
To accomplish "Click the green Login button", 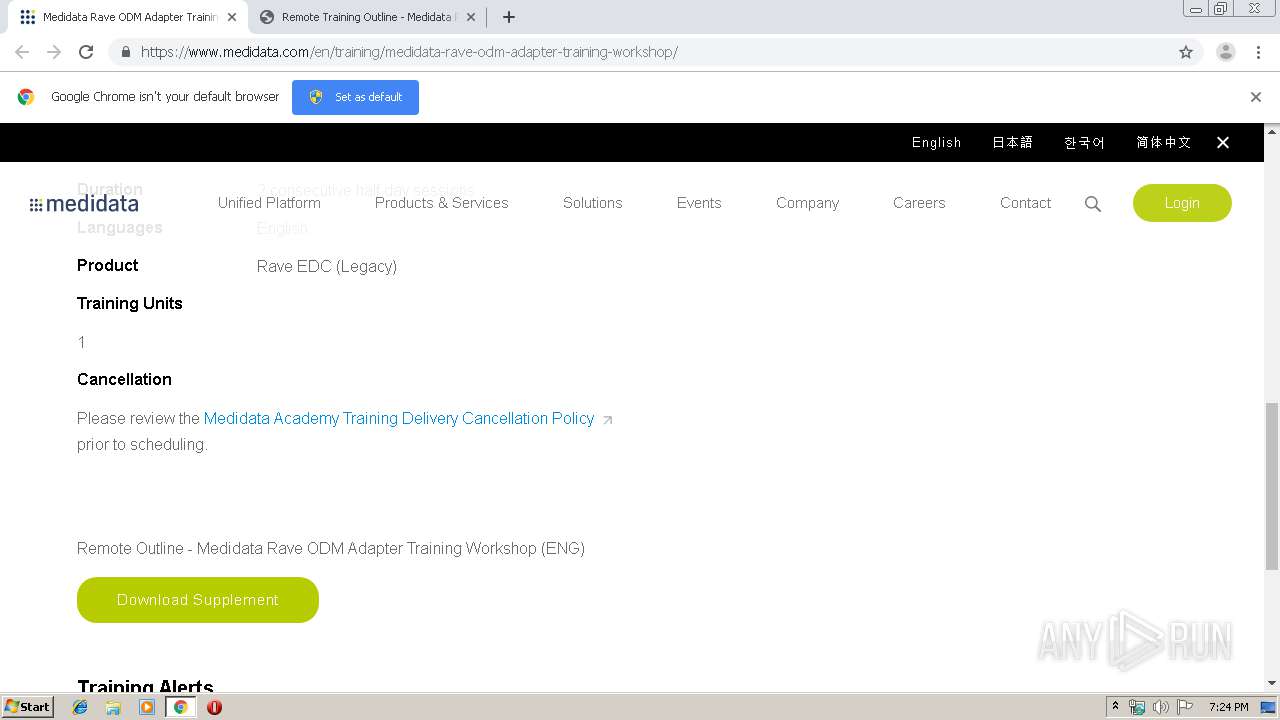I will pos(1182,203).
